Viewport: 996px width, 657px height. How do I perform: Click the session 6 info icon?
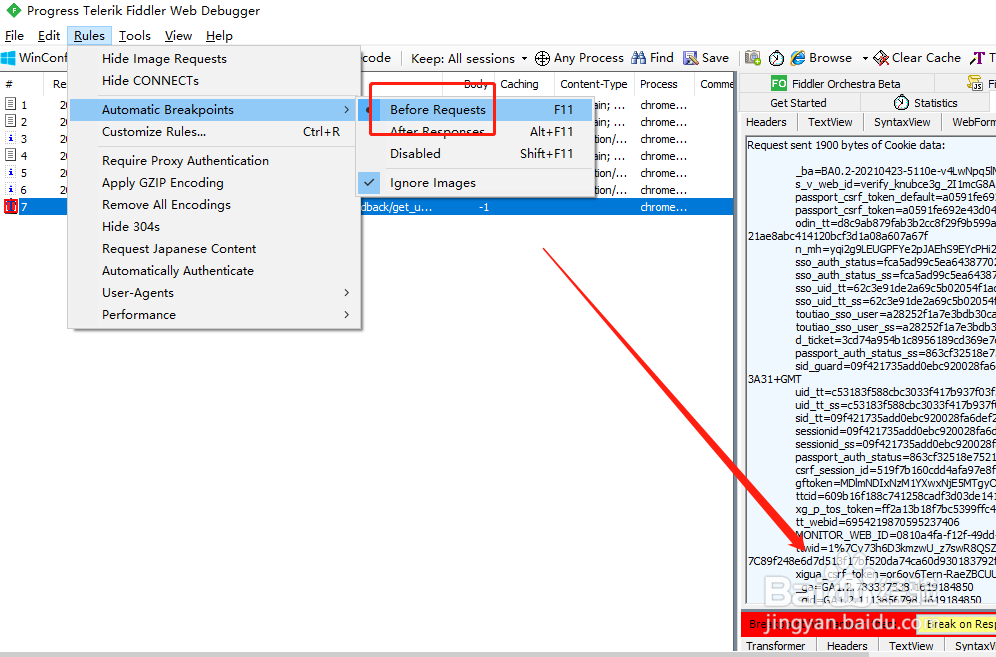pyautogui.click(x=10, y=189)
